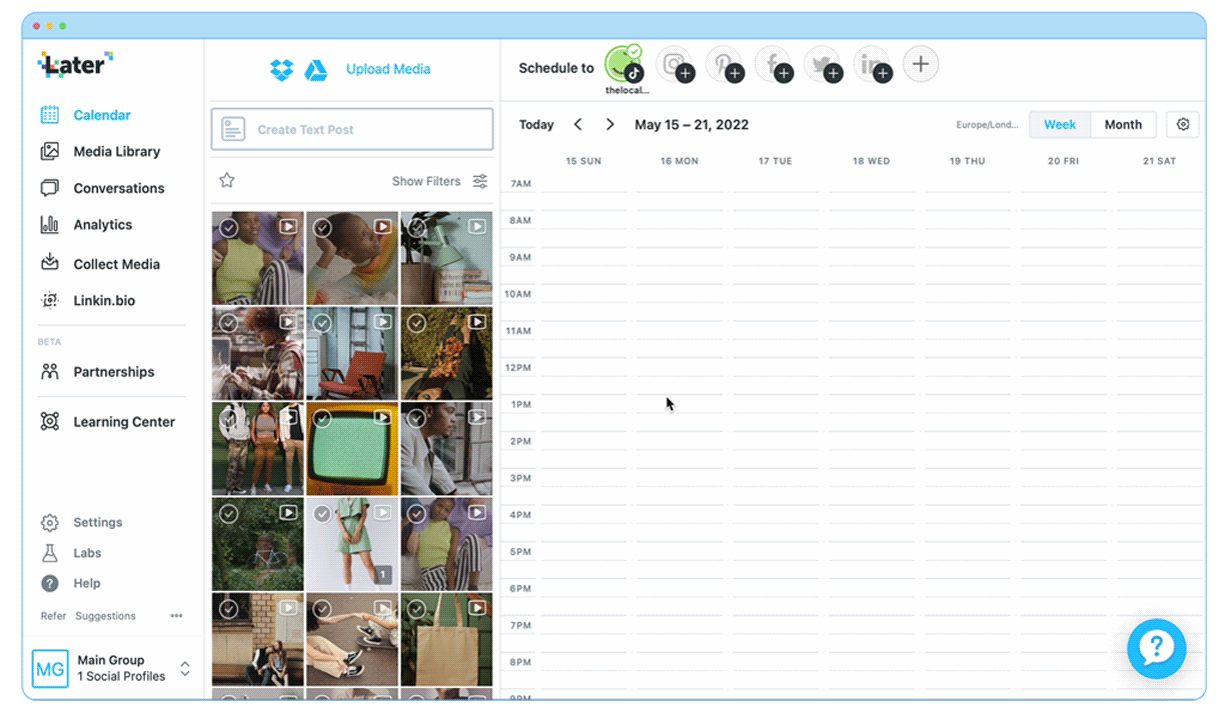
Task: Jump to Today in the calendar
Action: (536, 125)
